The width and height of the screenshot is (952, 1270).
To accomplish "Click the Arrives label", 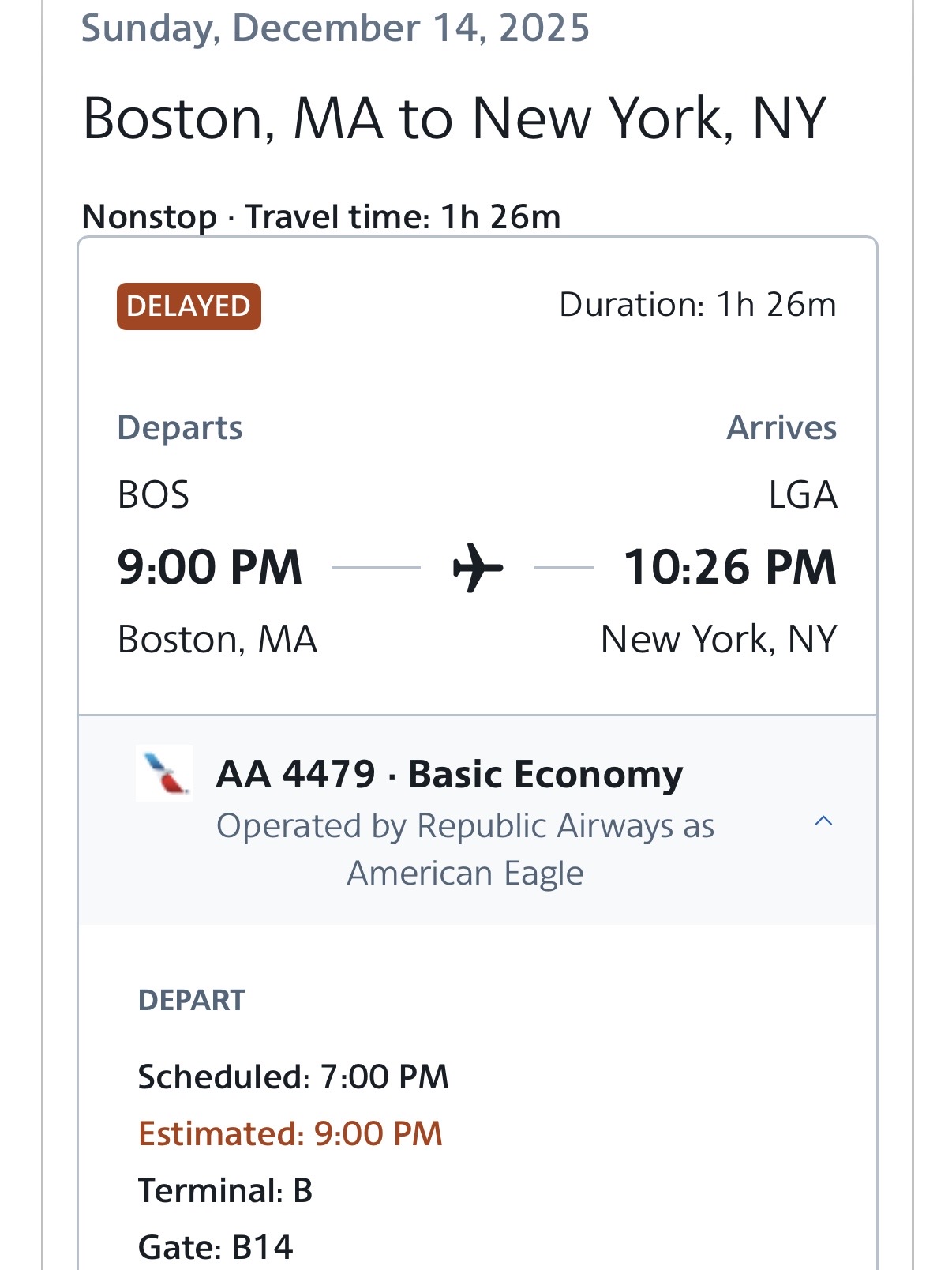I will (781, 427).
